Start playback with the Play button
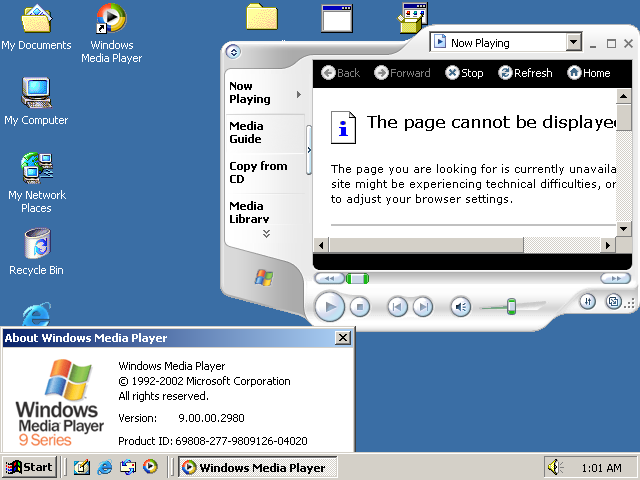 point(329,307)
